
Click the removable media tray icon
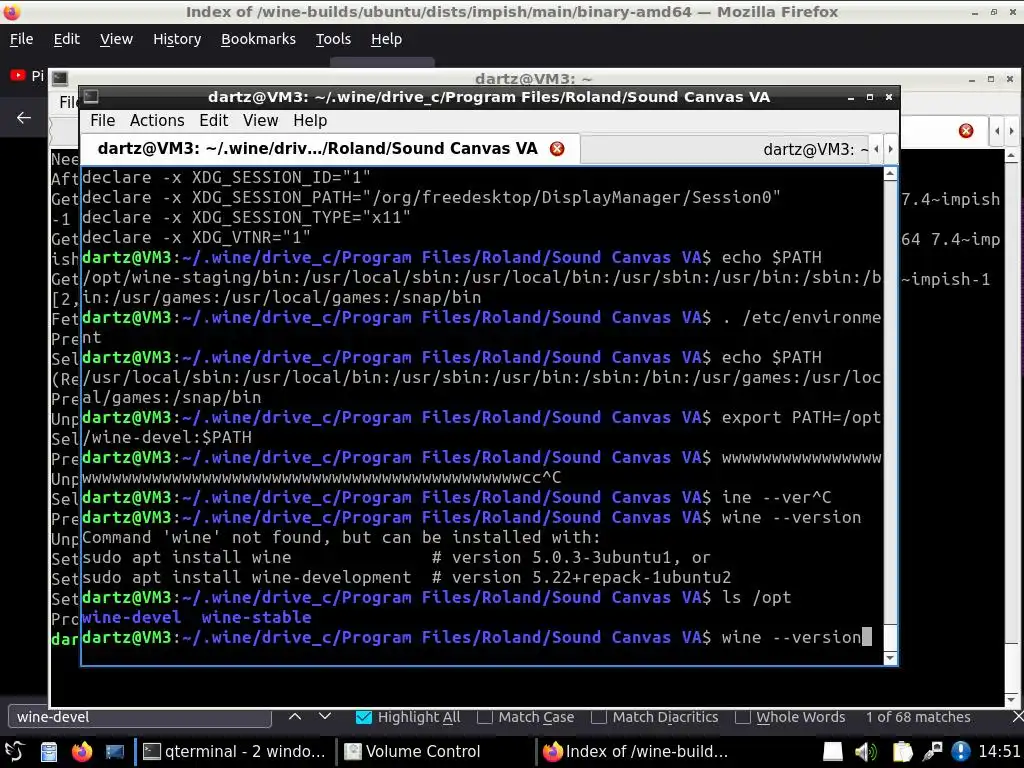tap(833, 752)
